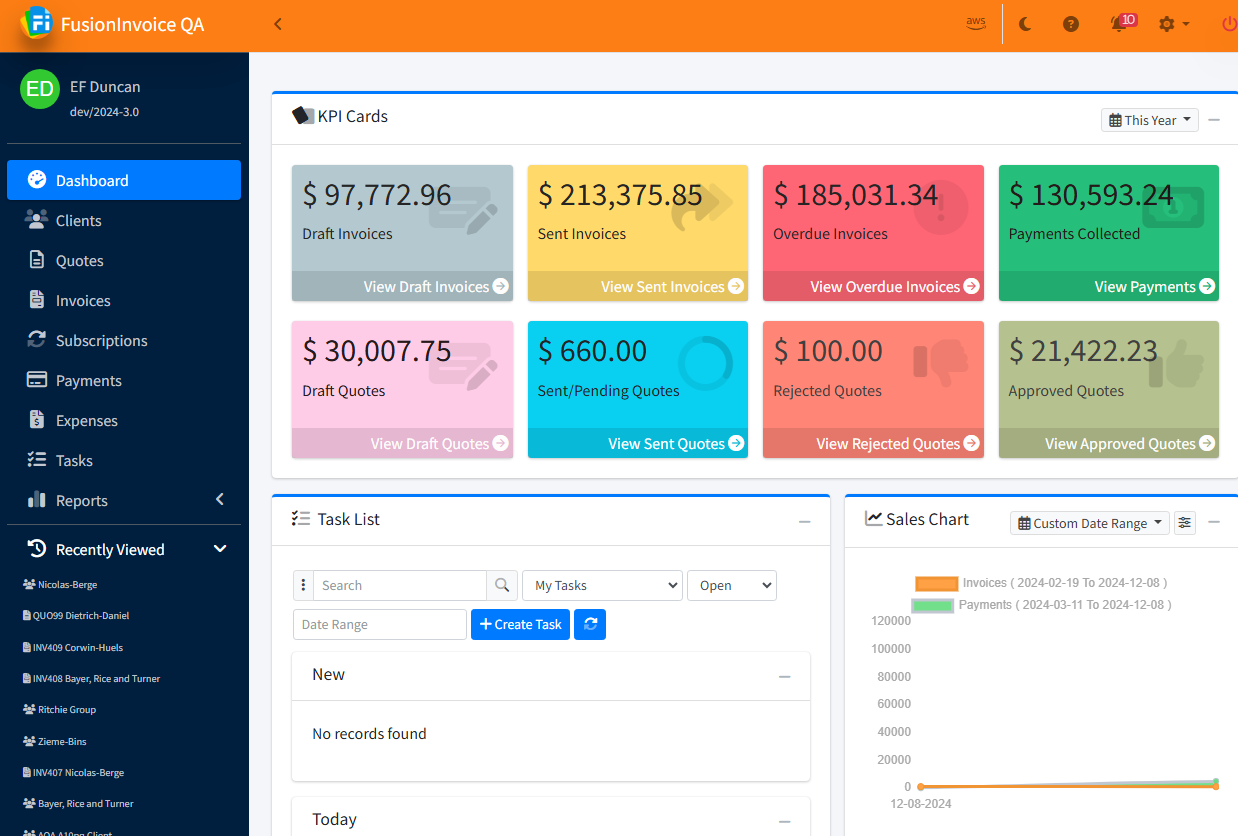The image size is (1238, 836).
Task: Click the Create Task button
Action: 520,624
